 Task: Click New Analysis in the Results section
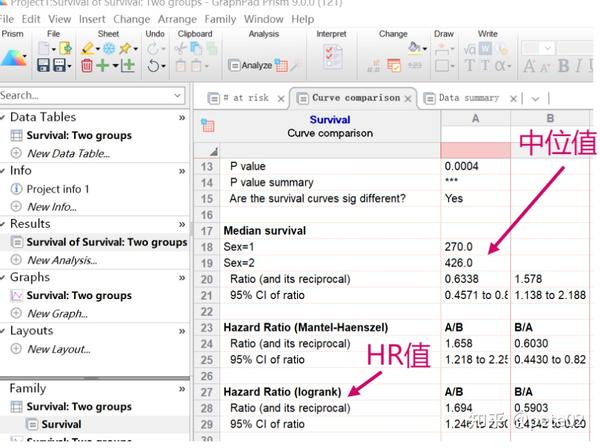click(62, 261)
